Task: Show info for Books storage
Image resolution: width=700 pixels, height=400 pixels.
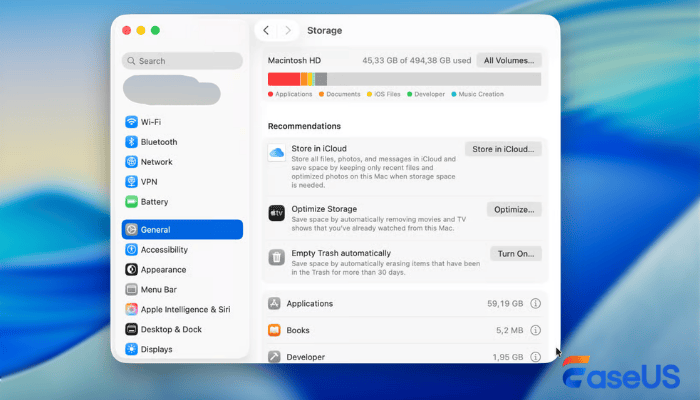Action: (535, 330)
